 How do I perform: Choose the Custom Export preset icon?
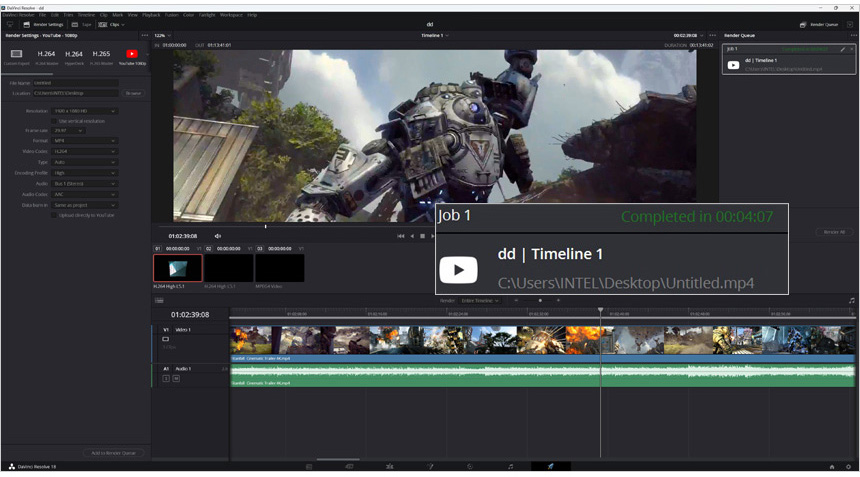click(x=16, y=56)
